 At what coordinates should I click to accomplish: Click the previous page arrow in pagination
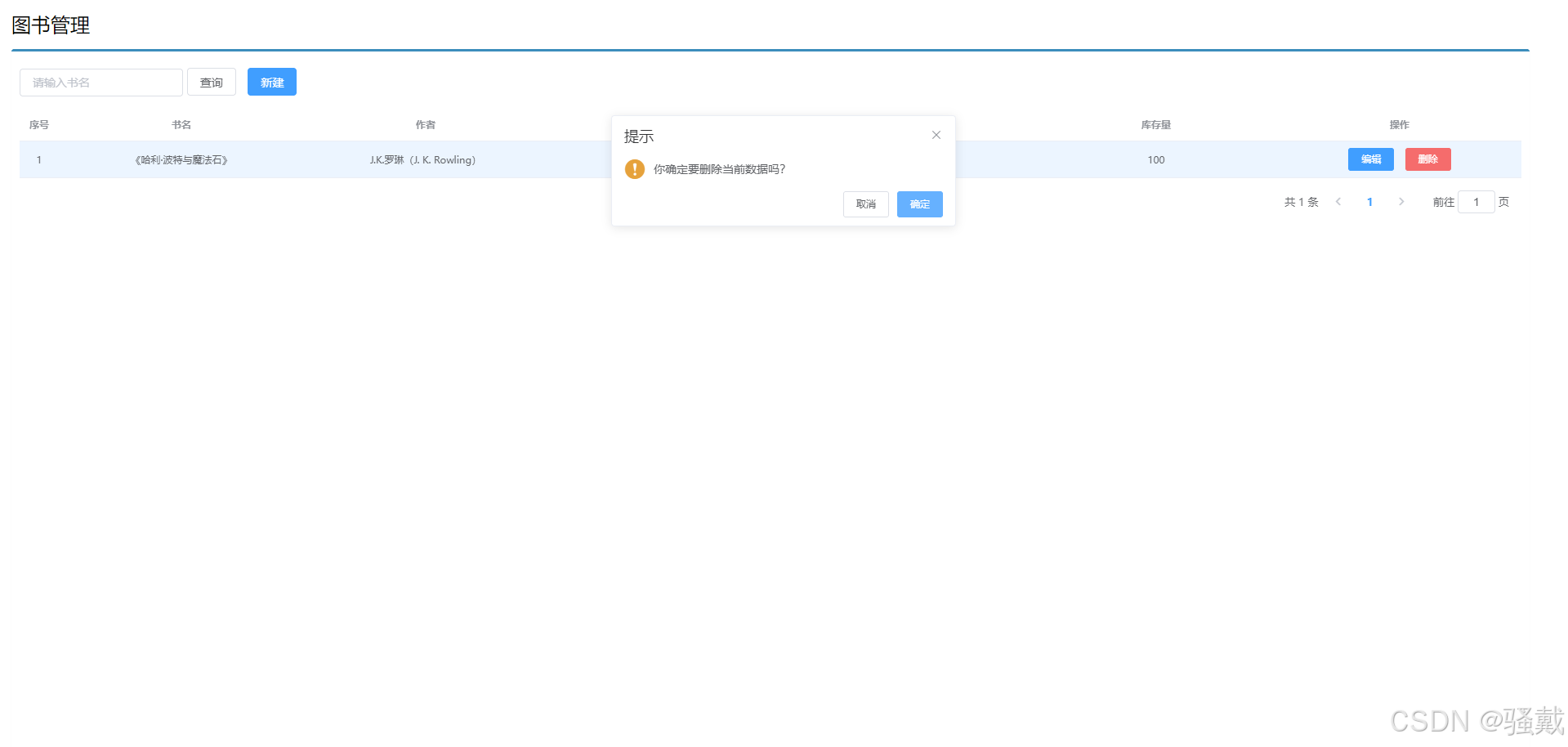1338,201
